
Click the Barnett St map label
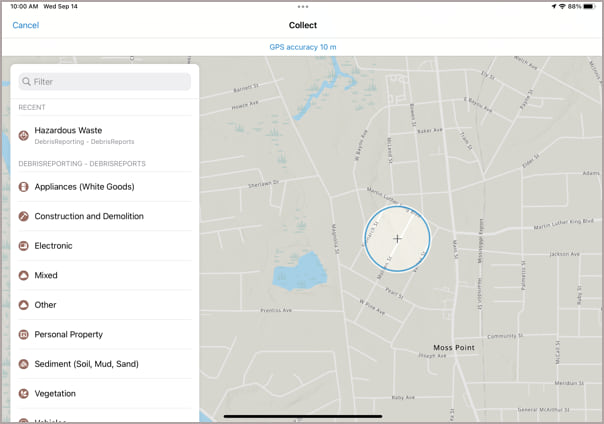tap(246, 88)
